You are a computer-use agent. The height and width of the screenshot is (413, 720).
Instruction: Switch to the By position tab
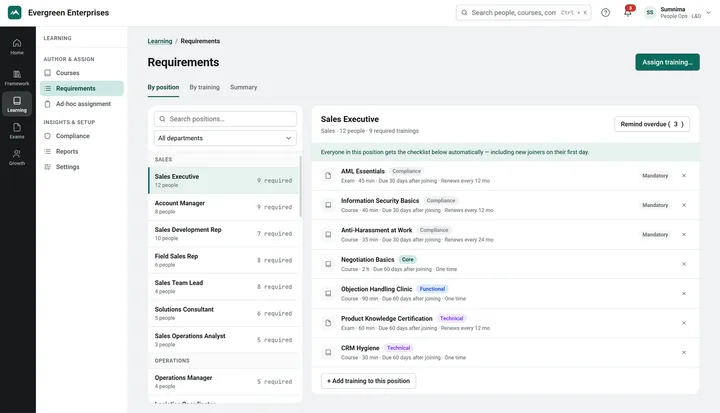click(163, 87)
